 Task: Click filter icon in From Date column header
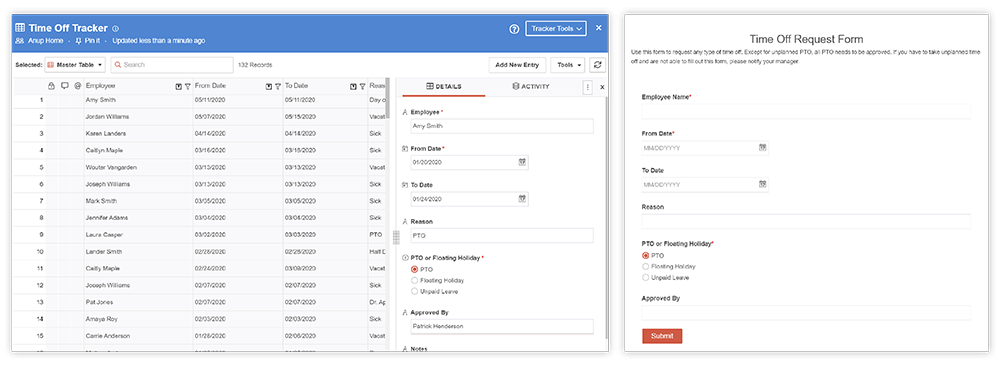pyautogui.click(x=277, y=86)
